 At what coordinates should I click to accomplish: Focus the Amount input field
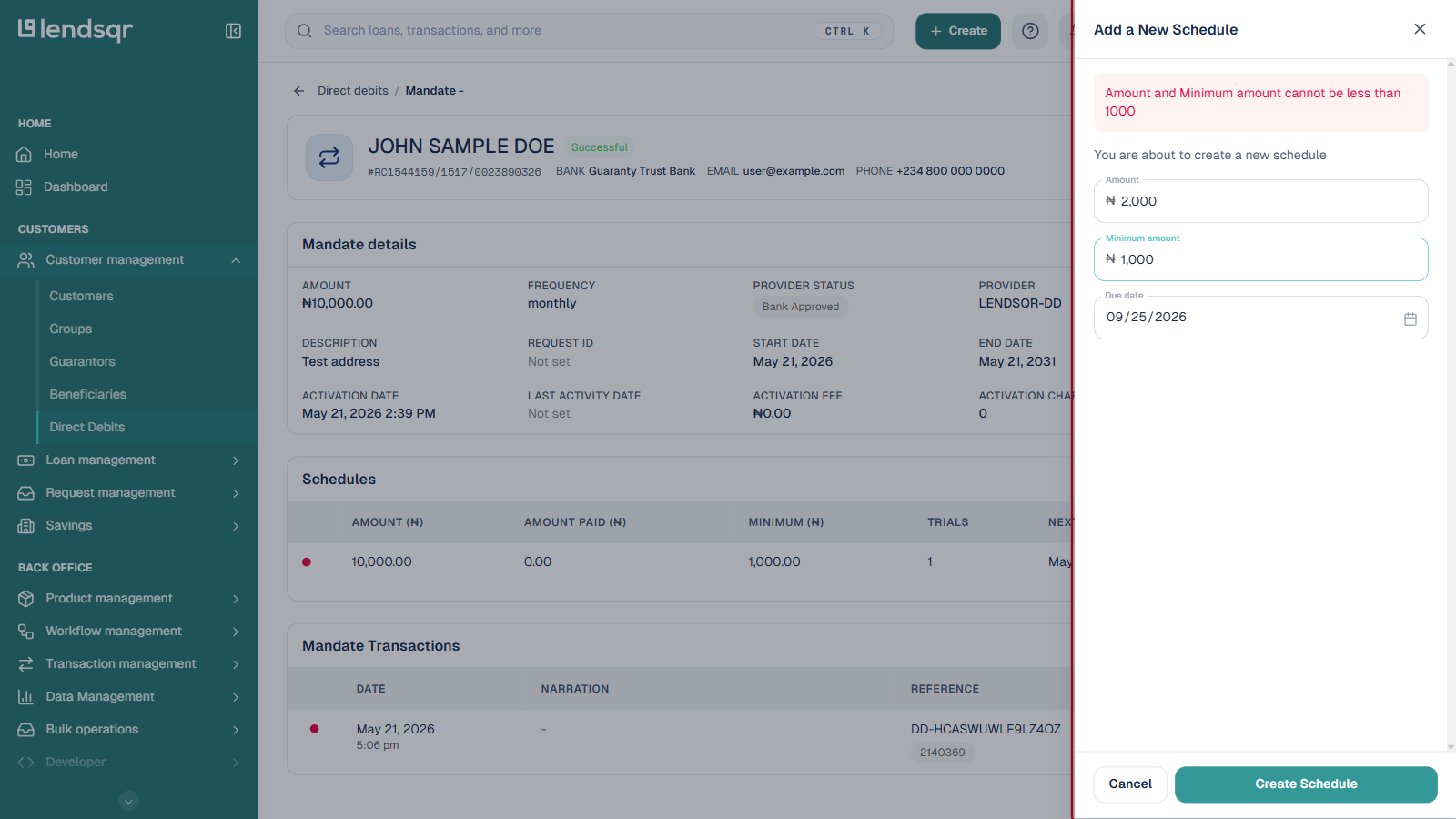click(1261, 201)
